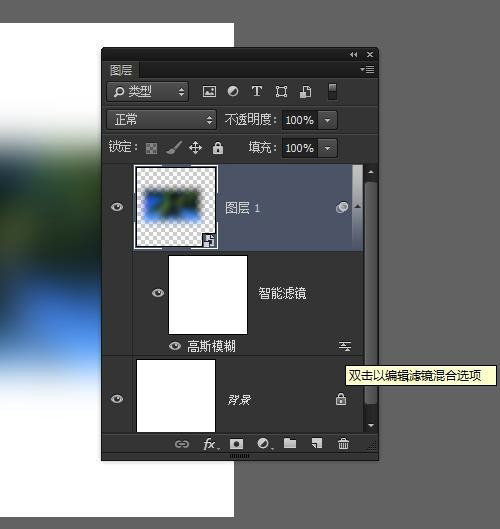The width and height of the screenshot is (500, 529).
Task: Open the 不透明度 opacity slider arrow
Action: [327, 120]
